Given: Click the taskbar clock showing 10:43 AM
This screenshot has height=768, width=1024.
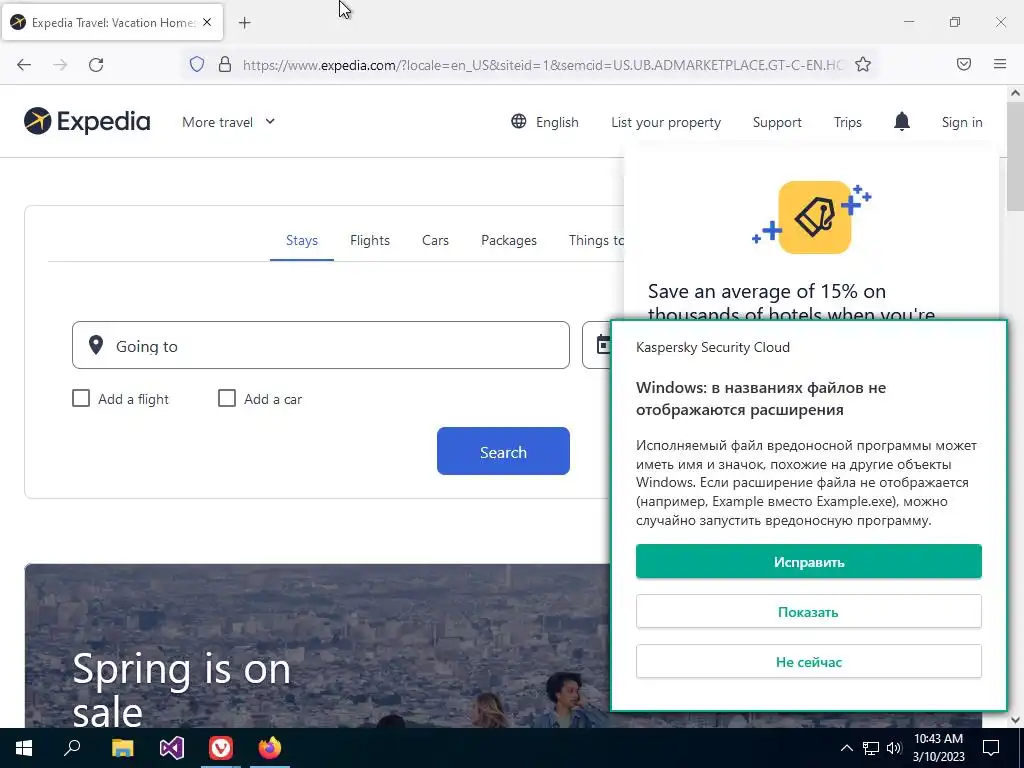Looking at the screenshot, I should (x=938, y=748).
